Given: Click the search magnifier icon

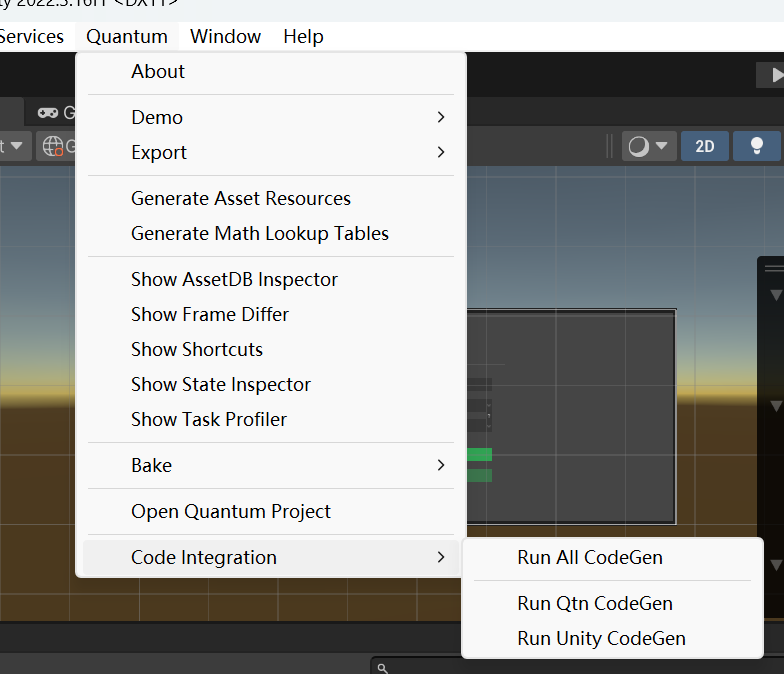Looking at the screenshot, I should 382,668.
